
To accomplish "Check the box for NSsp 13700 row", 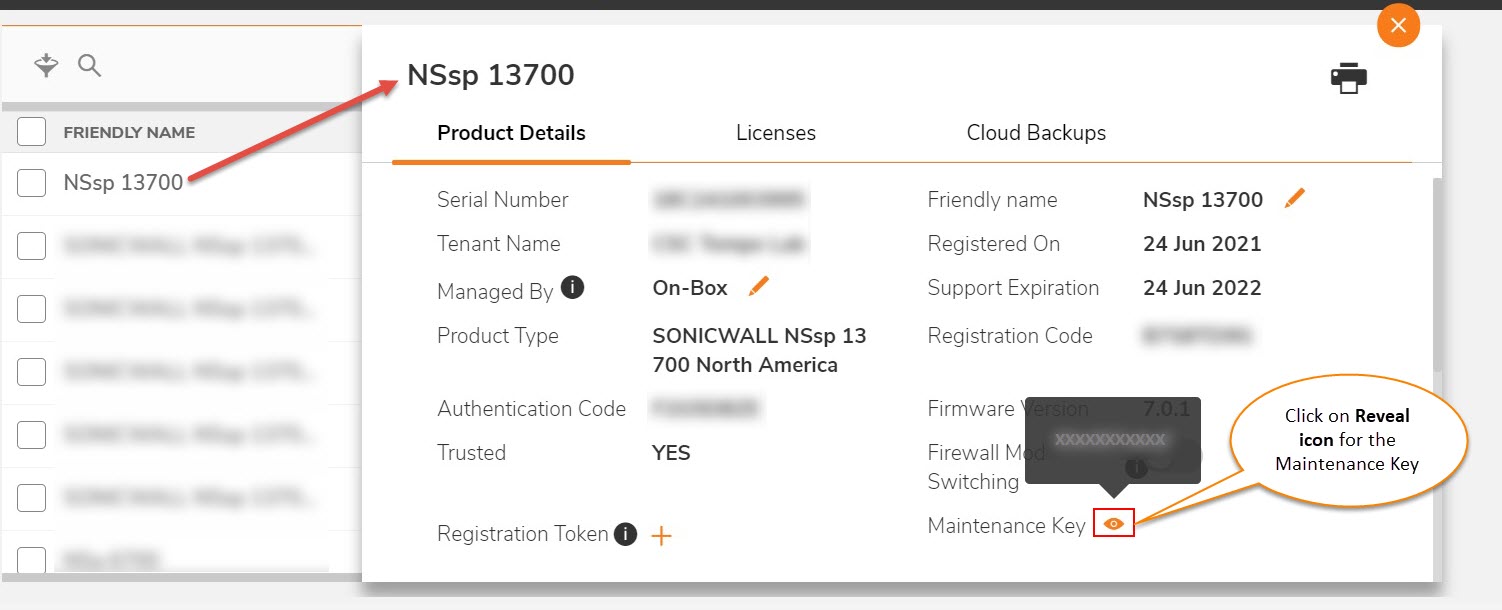I will (32, 183).
